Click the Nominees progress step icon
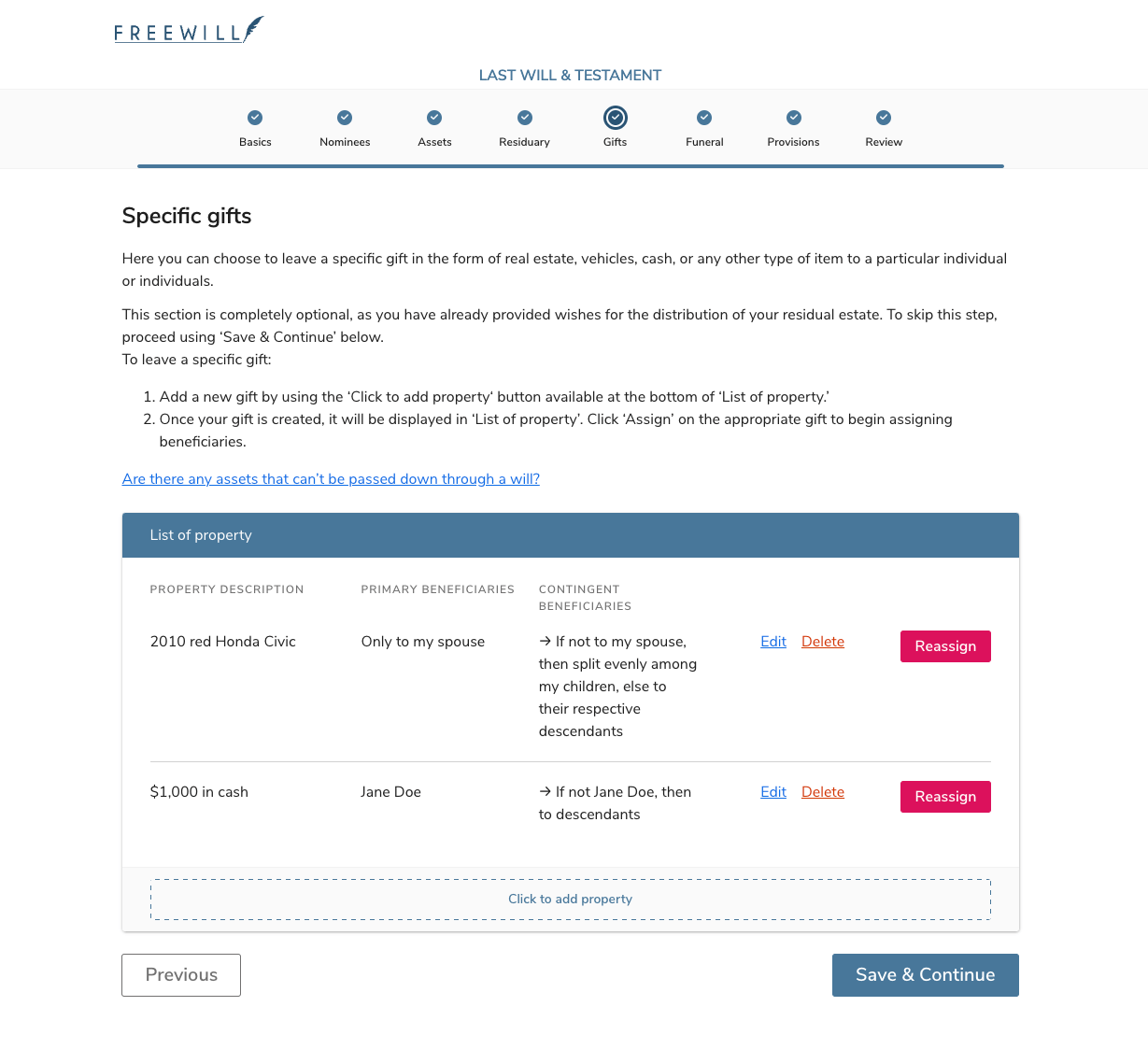Screen dimensions: 1148x1049 pyautogui.click(x=345, y=118)
